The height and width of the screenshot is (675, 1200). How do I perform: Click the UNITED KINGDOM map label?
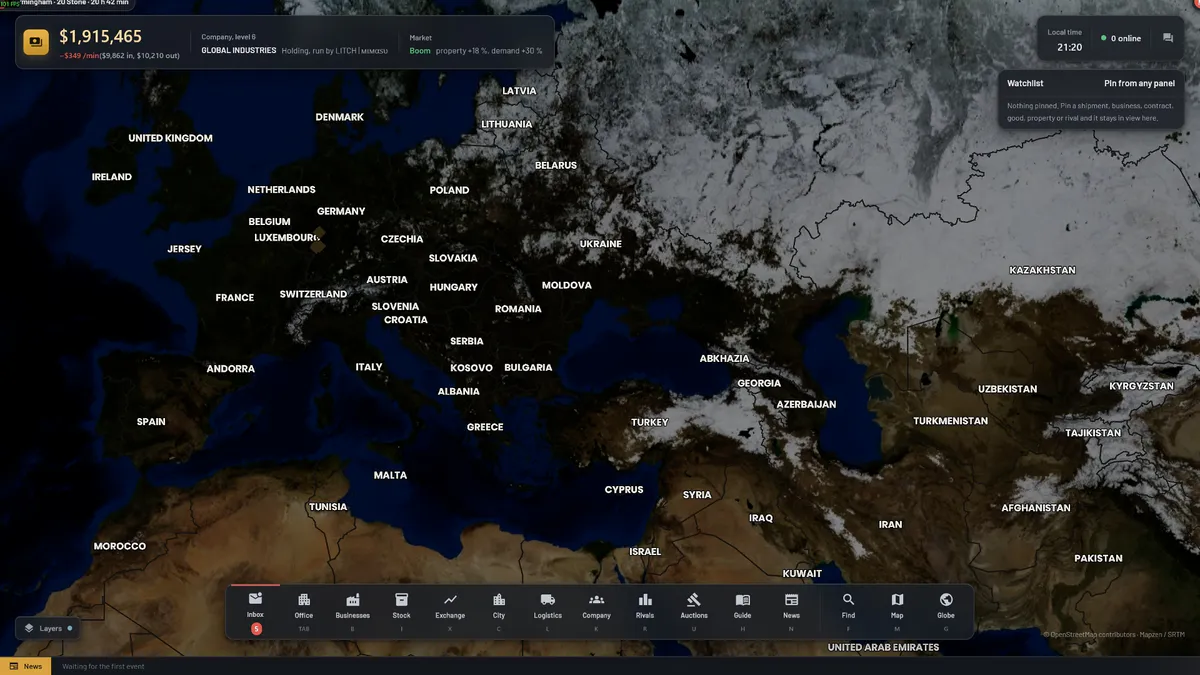pyautogui.click(x=171, y=138)
